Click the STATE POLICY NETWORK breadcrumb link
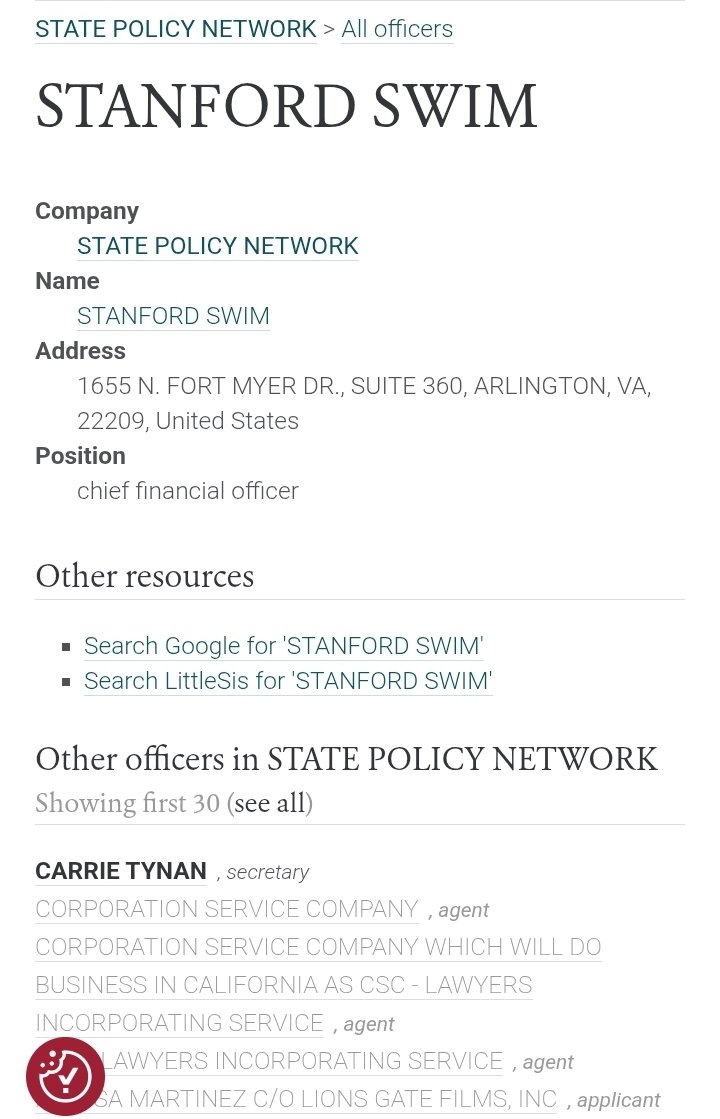The image size is (720, 1119). click(176, 29)
